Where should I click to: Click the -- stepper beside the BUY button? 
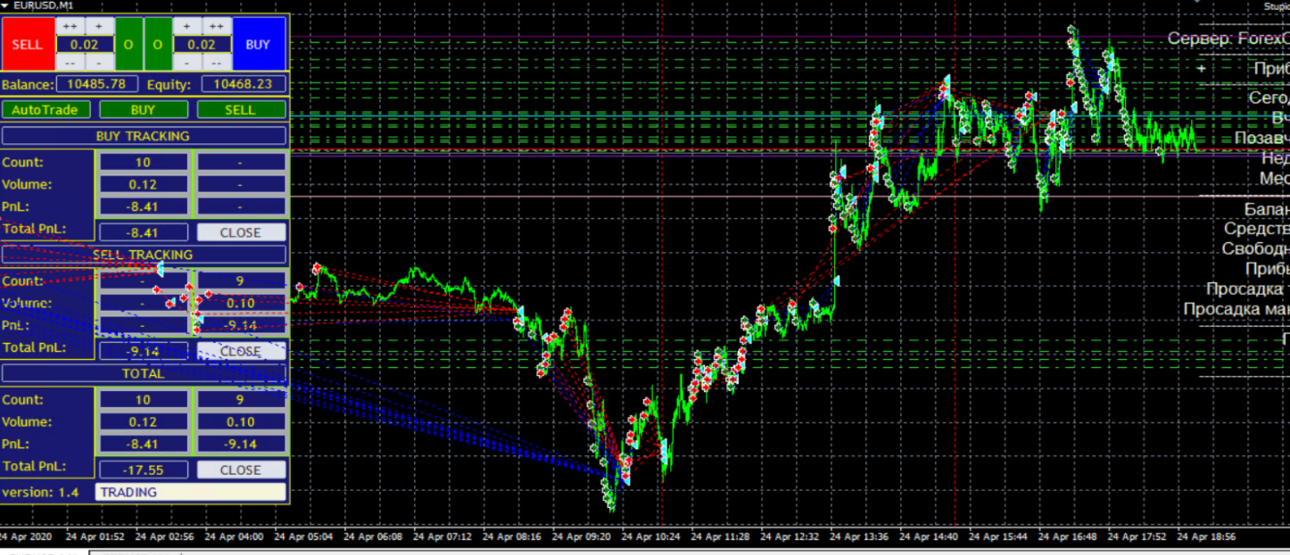click(x=216, y=63)
